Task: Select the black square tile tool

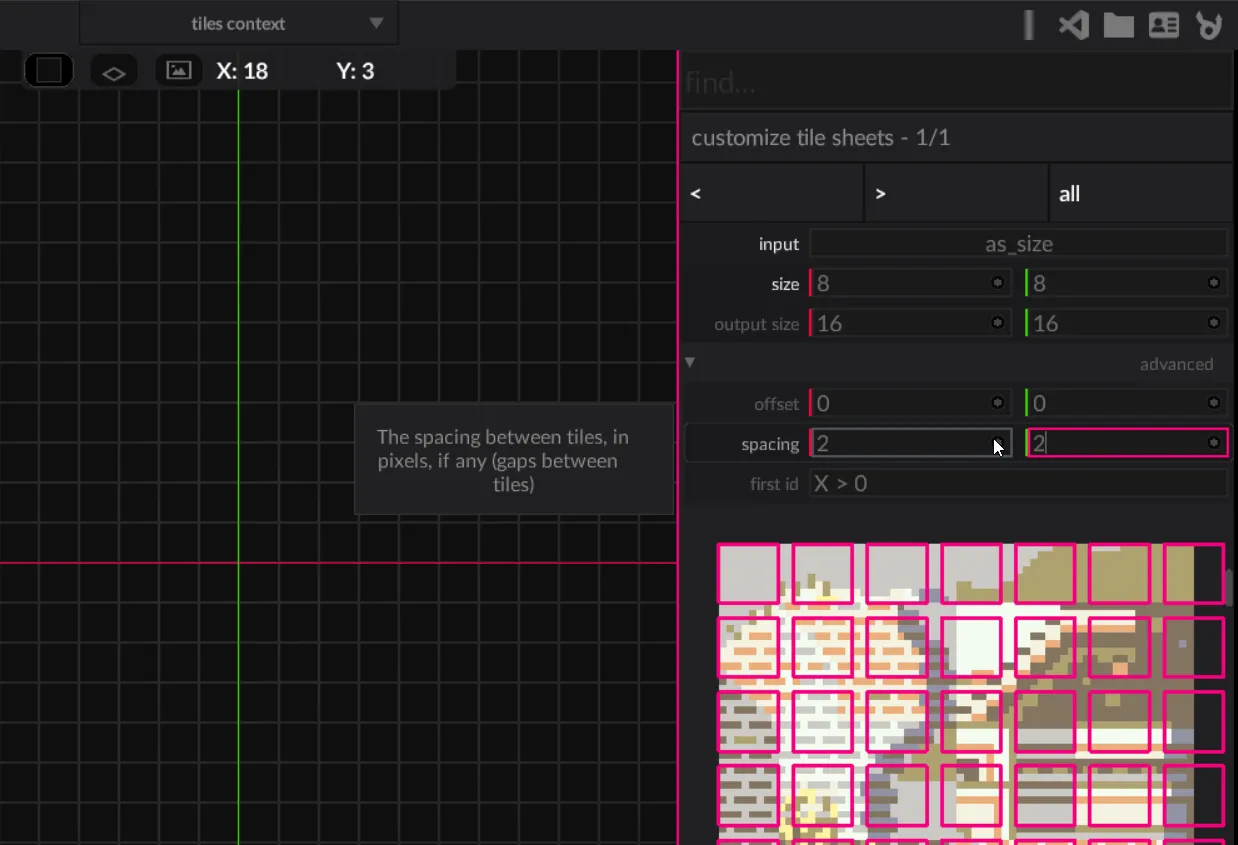Action: 49,71
